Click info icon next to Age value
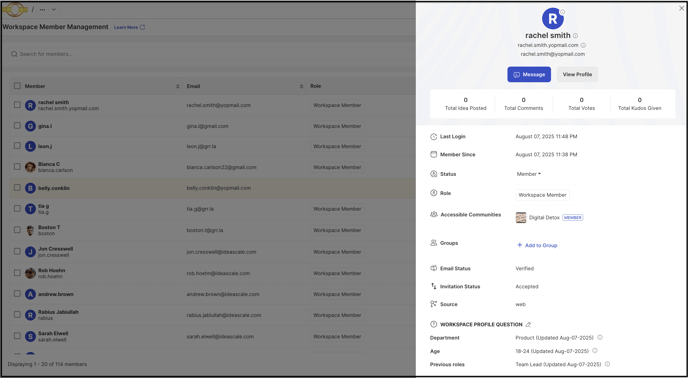688x378 pixels. coord(595,351)
